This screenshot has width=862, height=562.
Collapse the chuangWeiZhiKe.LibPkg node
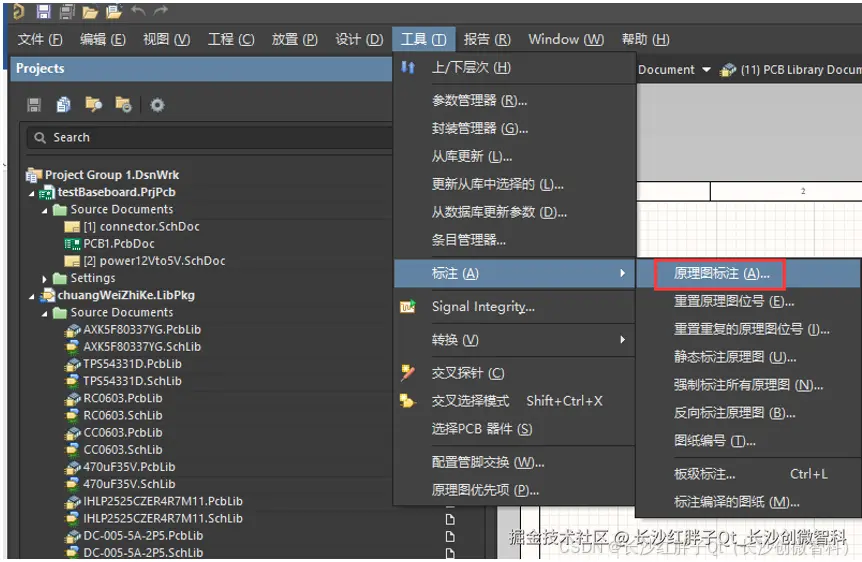(x=32, y=296)
